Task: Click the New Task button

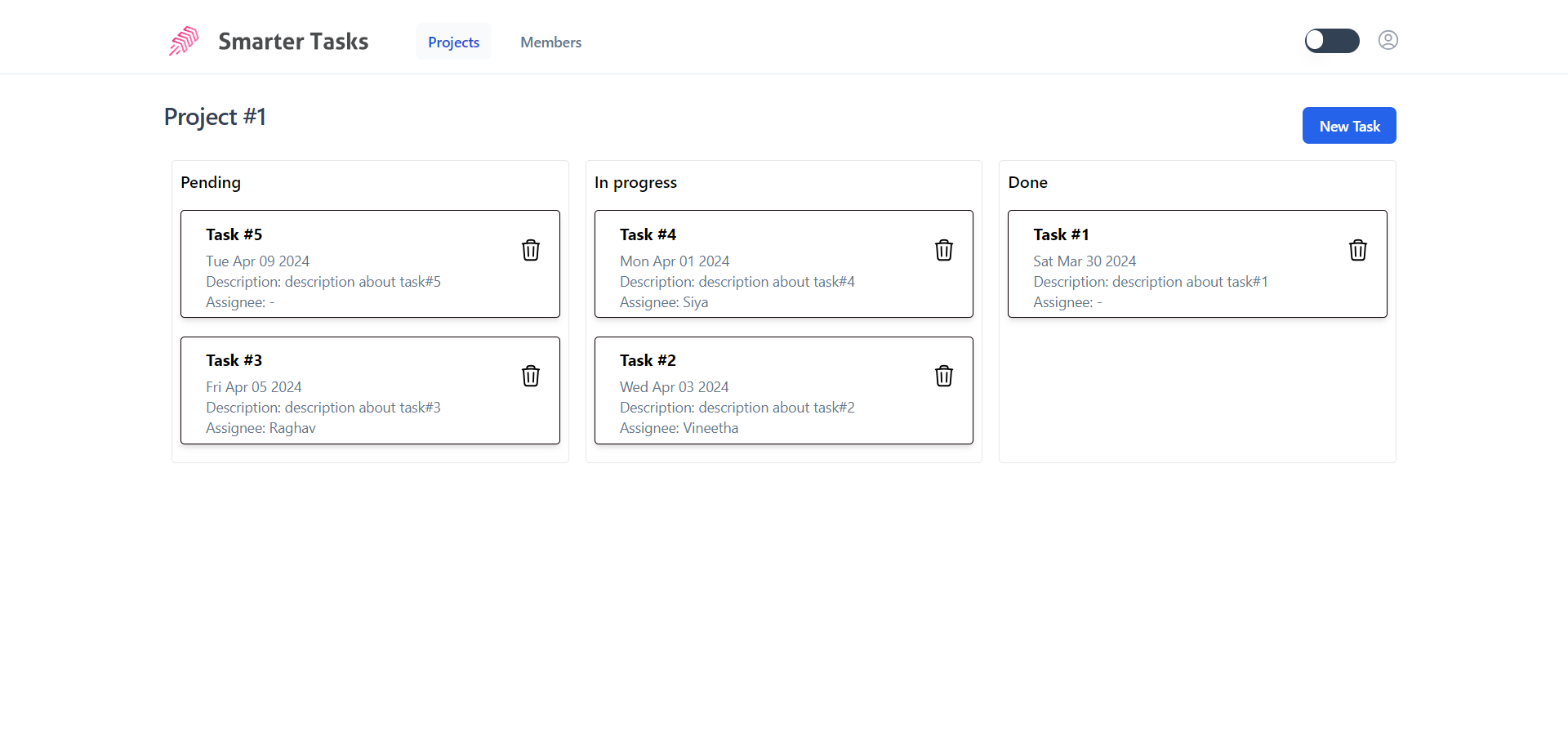Action: click(x=1349, y=126)
